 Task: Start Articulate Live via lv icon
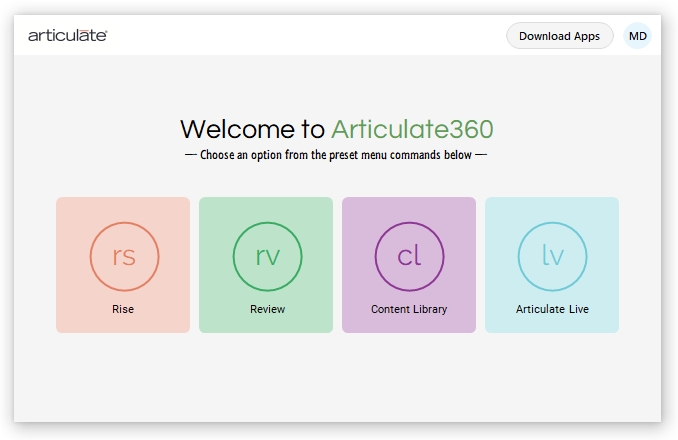click(552, 256)
